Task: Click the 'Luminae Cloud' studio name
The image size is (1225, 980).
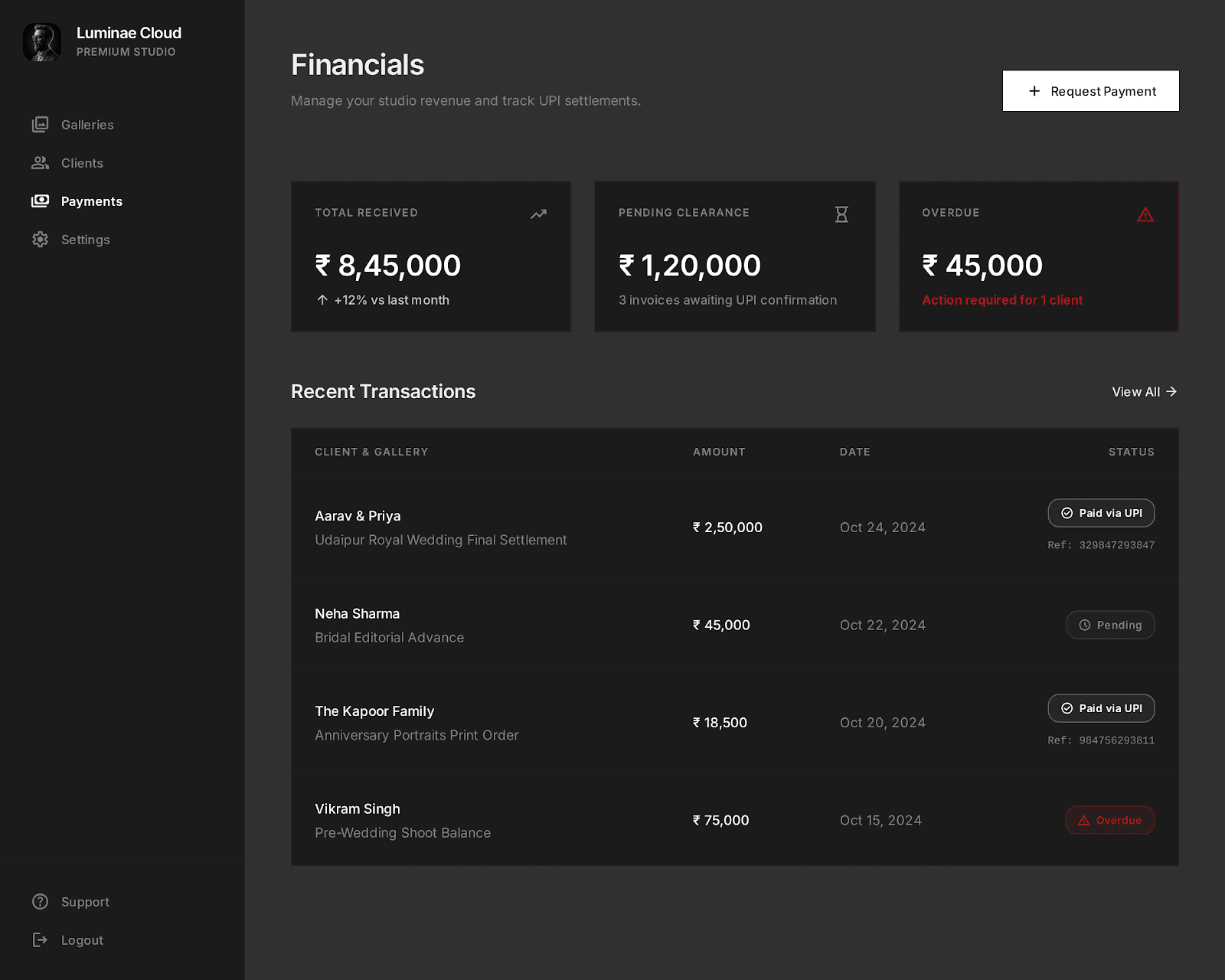Action: [x=129, y=33]
